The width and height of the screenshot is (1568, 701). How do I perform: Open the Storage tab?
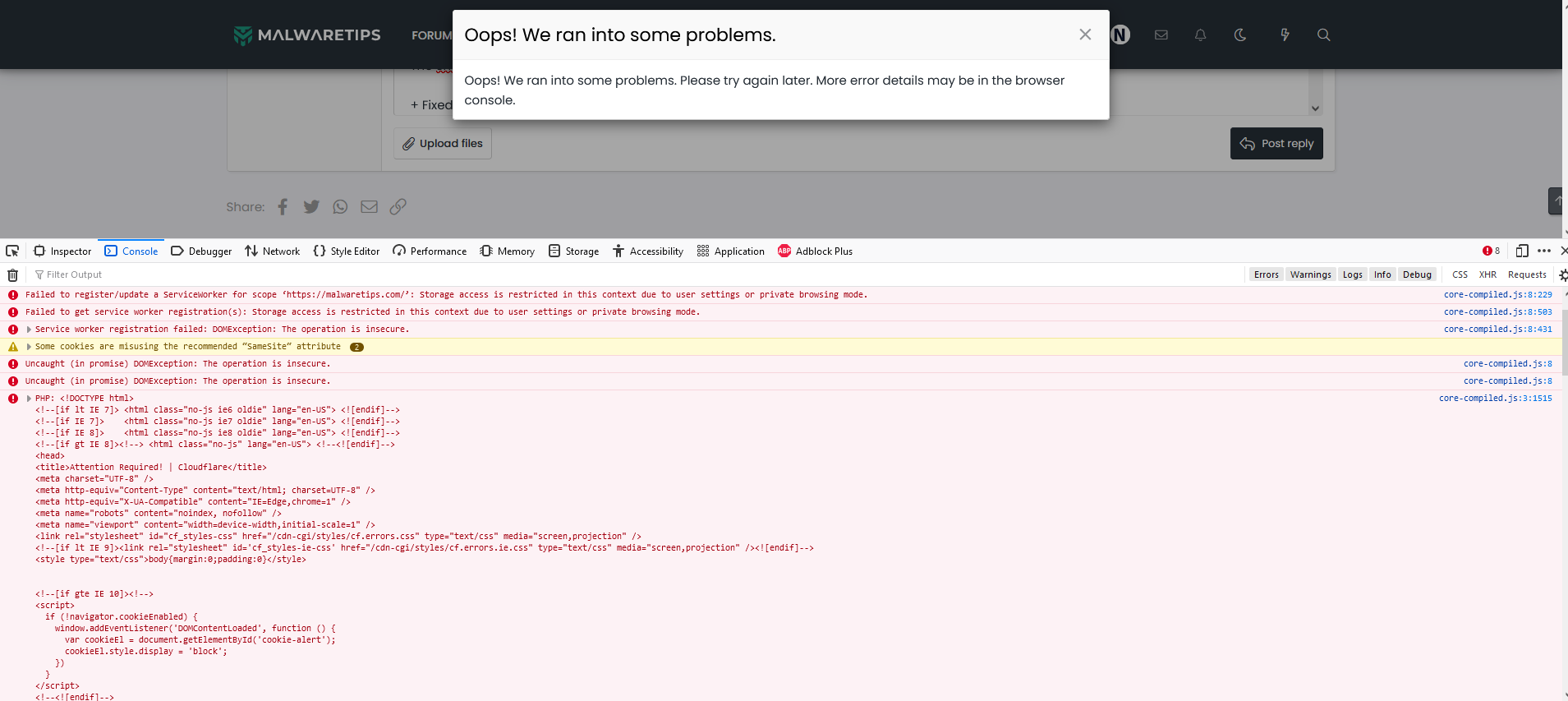[x=574, y=251]
